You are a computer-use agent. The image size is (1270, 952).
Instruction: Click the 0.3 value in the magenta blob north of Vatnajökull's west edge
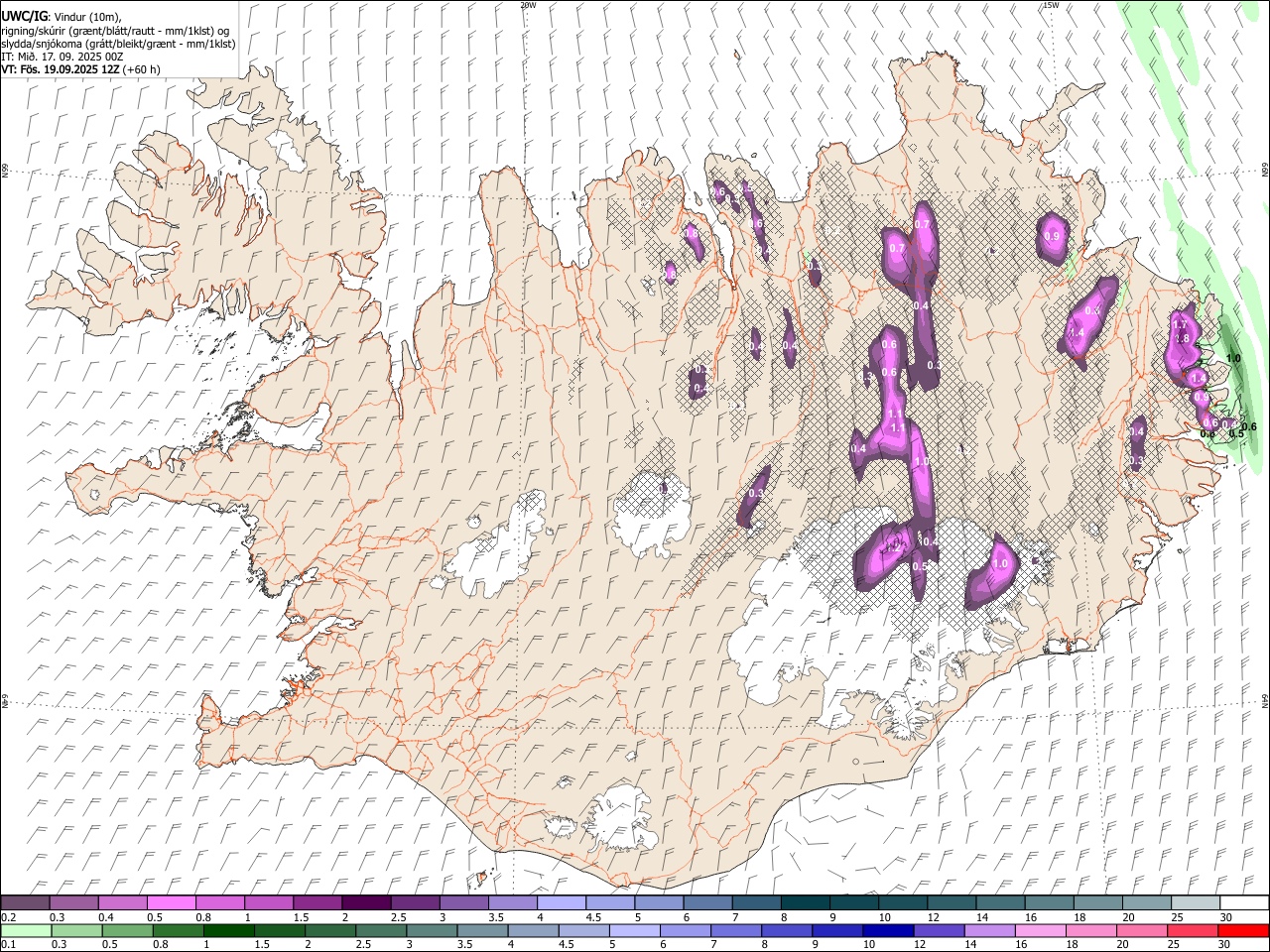pos(756,494)
